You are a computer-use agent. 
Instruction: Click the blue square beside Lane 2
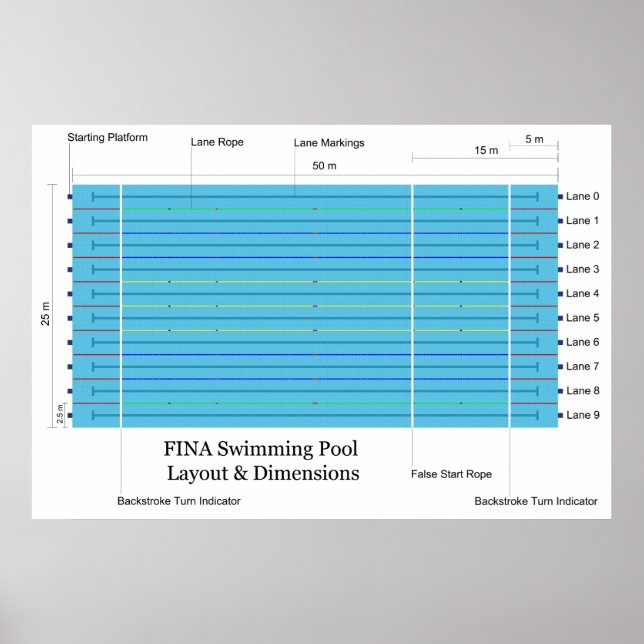coord(561,245)
